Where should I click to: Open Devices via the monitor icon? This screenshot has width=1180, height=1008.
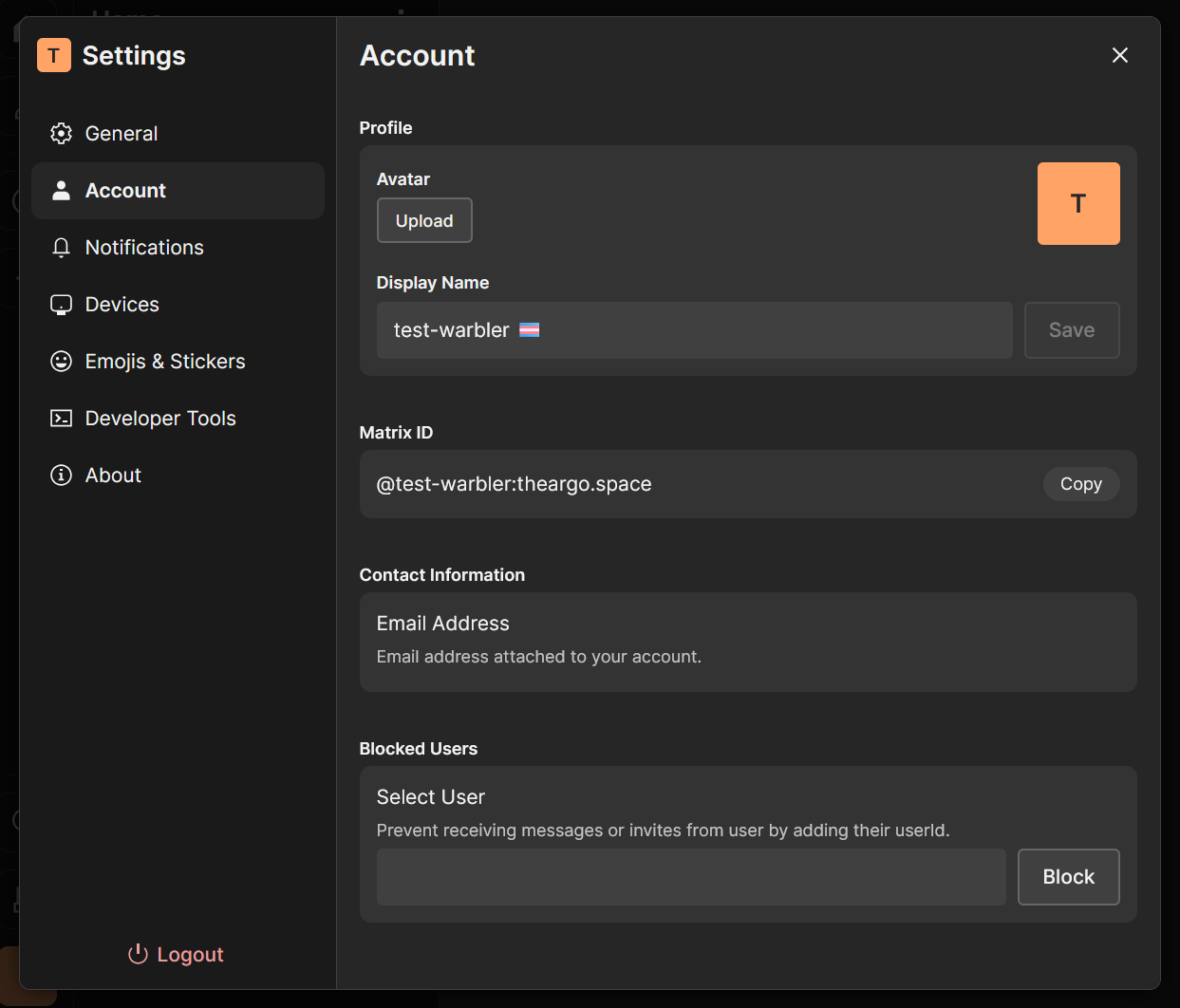[61, 304]
